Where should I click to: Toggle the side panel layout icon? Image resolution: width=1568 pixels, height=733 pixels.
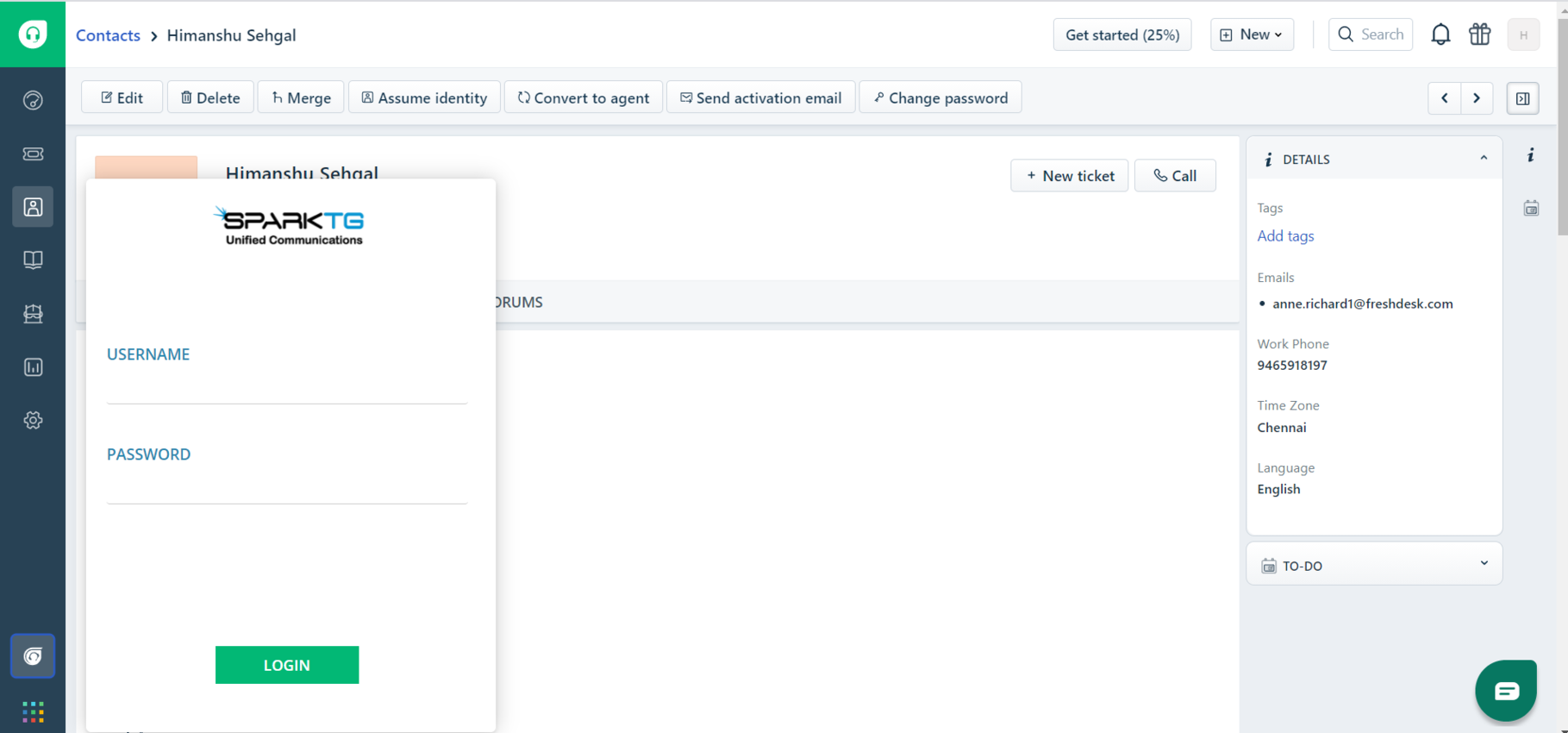[x=1523, y=98]
